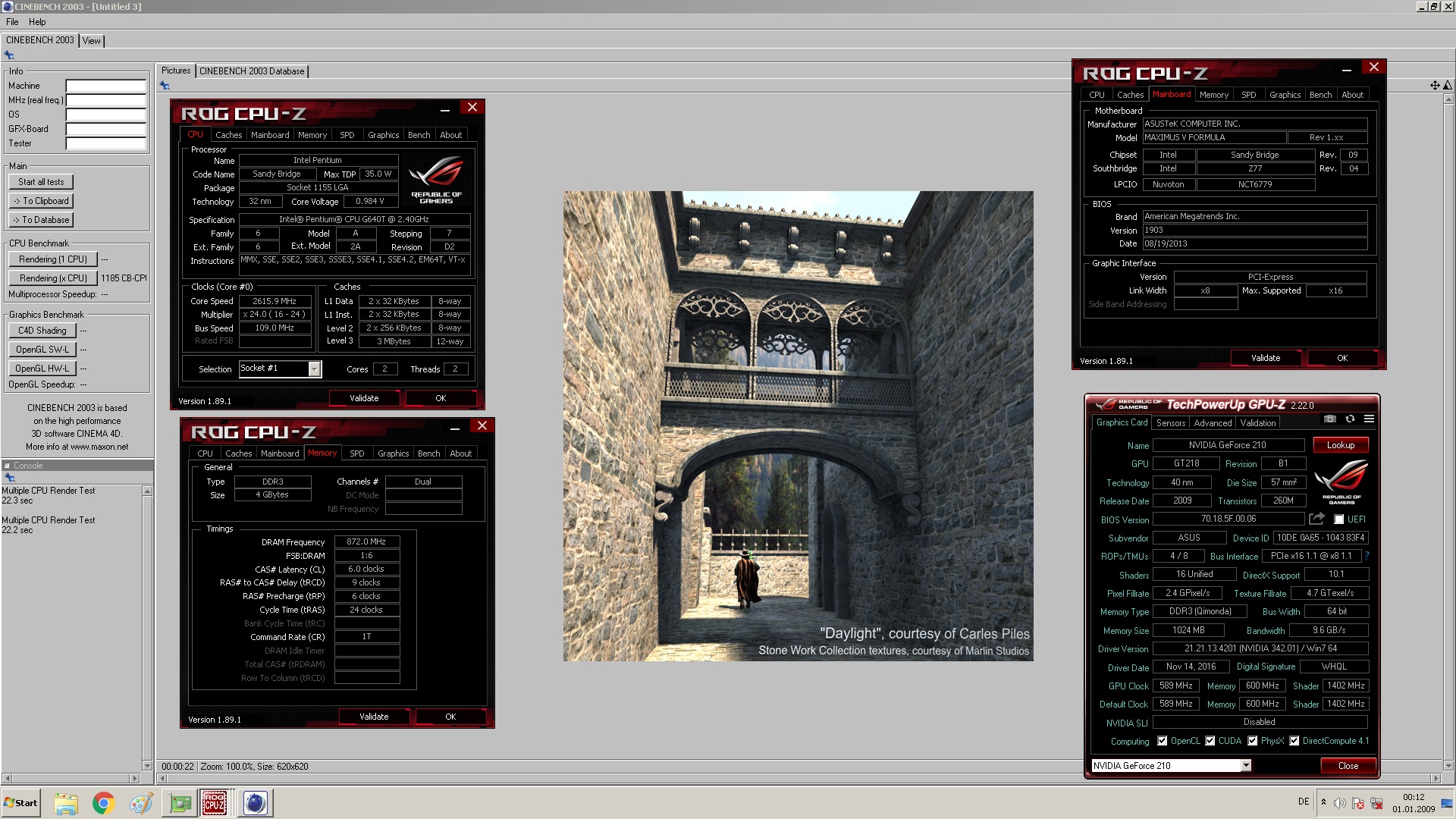The image size is (1456, 819).
Task: Click the Close button in GPU-Z
Action: [x=1348, y=766]
